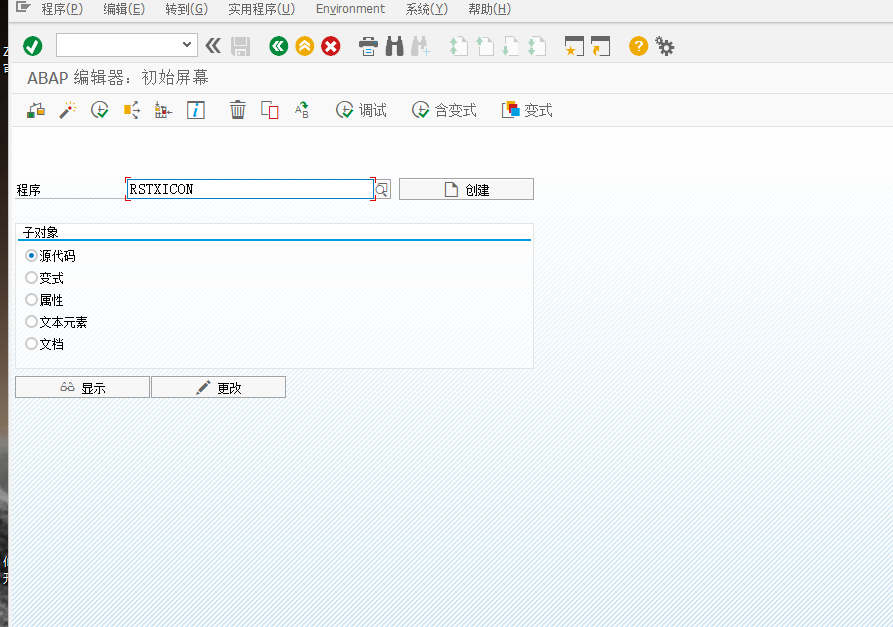Image resolution: width=893 pixels, height=627 pixels.
Task: Click the 创建 (Create) button
Action: tap(466, 189)
